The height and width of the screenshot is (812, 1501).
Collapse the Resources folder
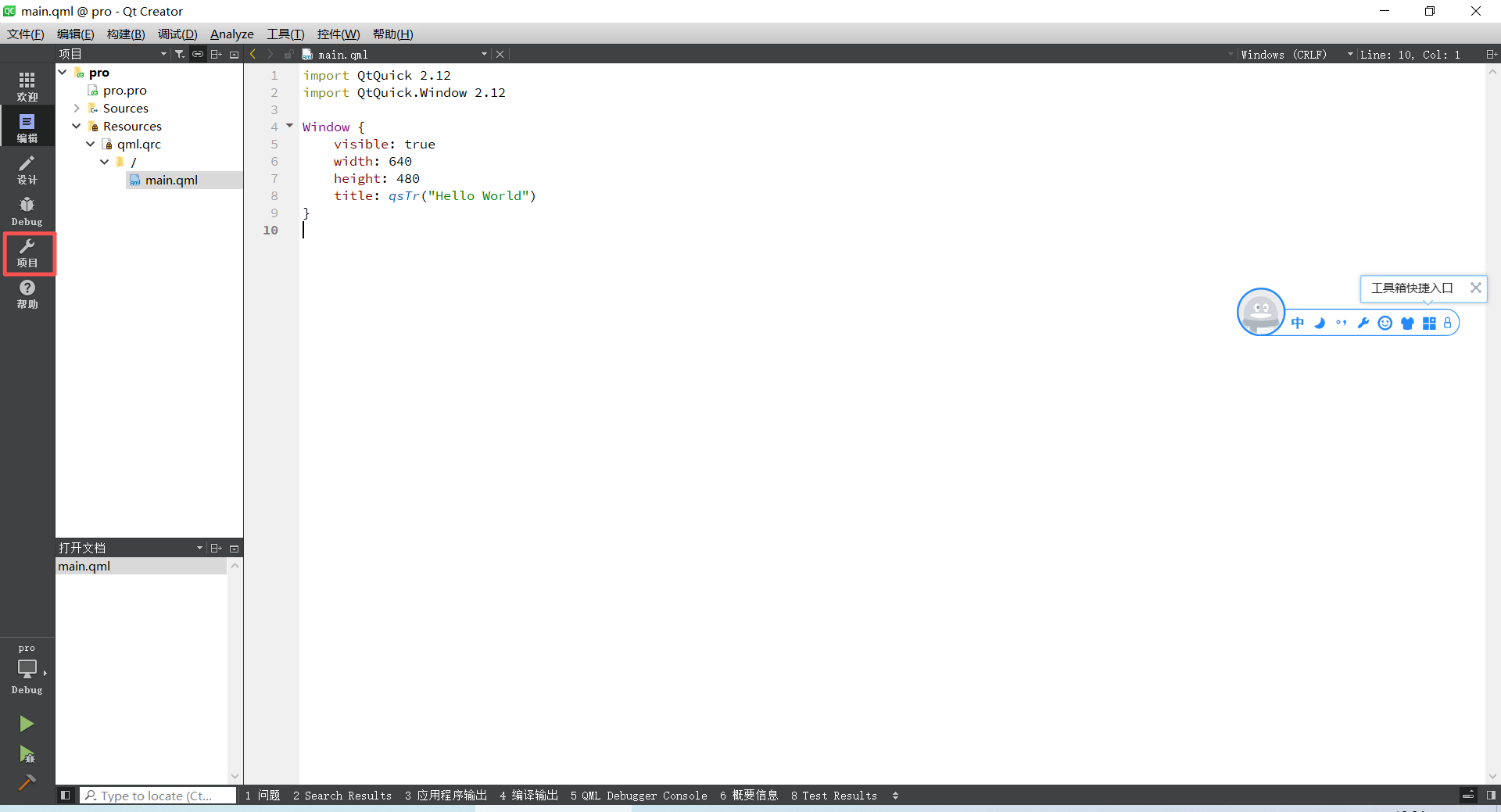[77, 126]
